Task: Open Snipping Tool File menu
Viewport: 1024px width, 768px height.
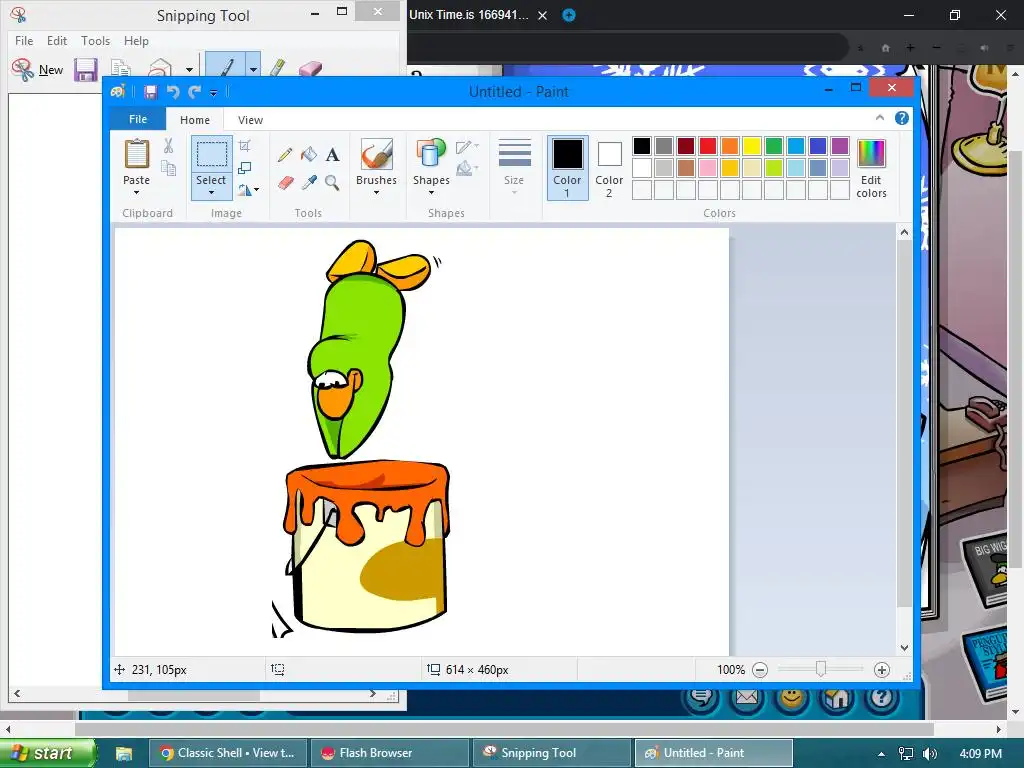Action: (24, 40)
